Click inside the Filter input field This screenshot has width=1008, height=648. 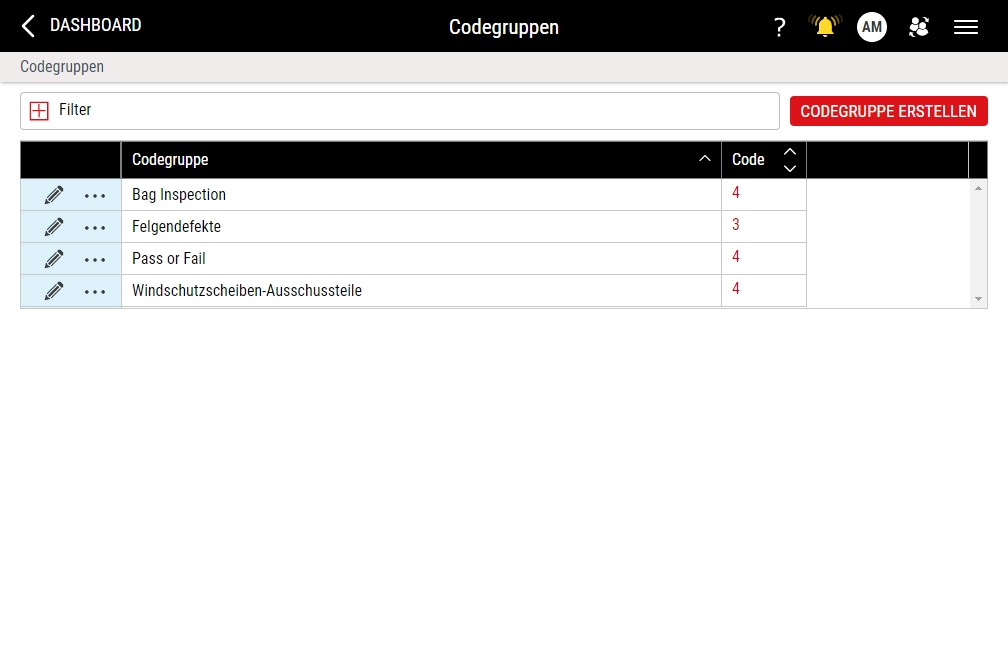tap(400, 110)
